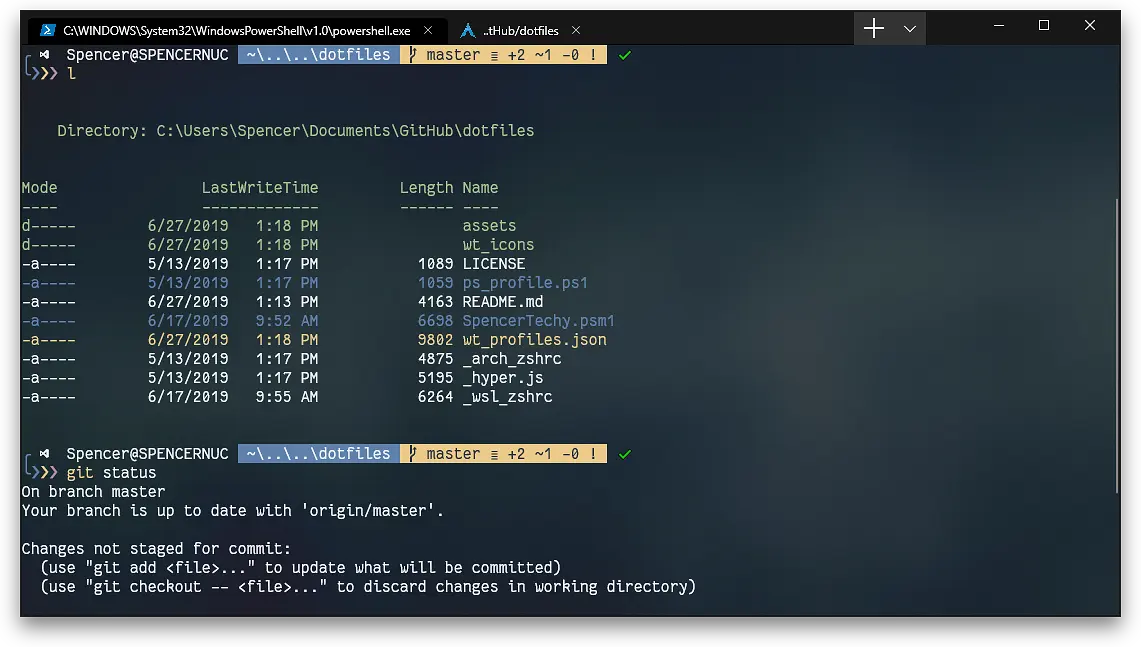Image resolution: width=1141 pixels, height=647 pixels.
Task: Click the git checkout hint line
Action: pos(367,587)
